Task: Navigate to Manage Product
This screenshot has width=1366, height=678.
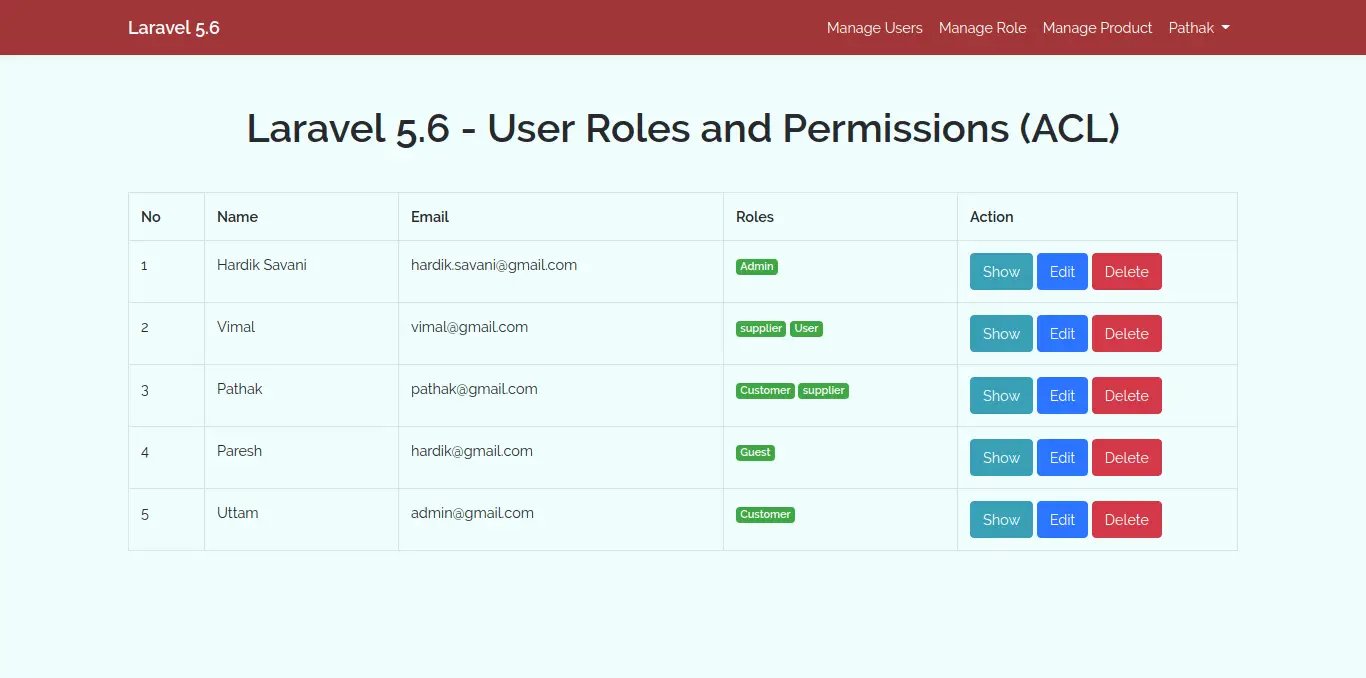Action: [1097, 28]
